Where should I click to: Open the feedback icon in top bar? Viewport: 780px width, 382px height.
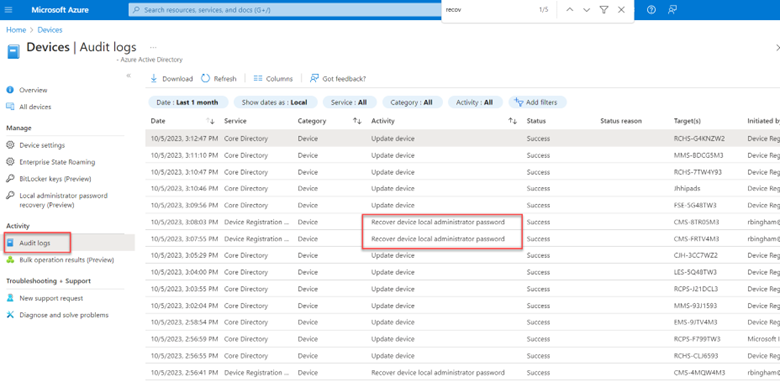click(x=673, y=10)
